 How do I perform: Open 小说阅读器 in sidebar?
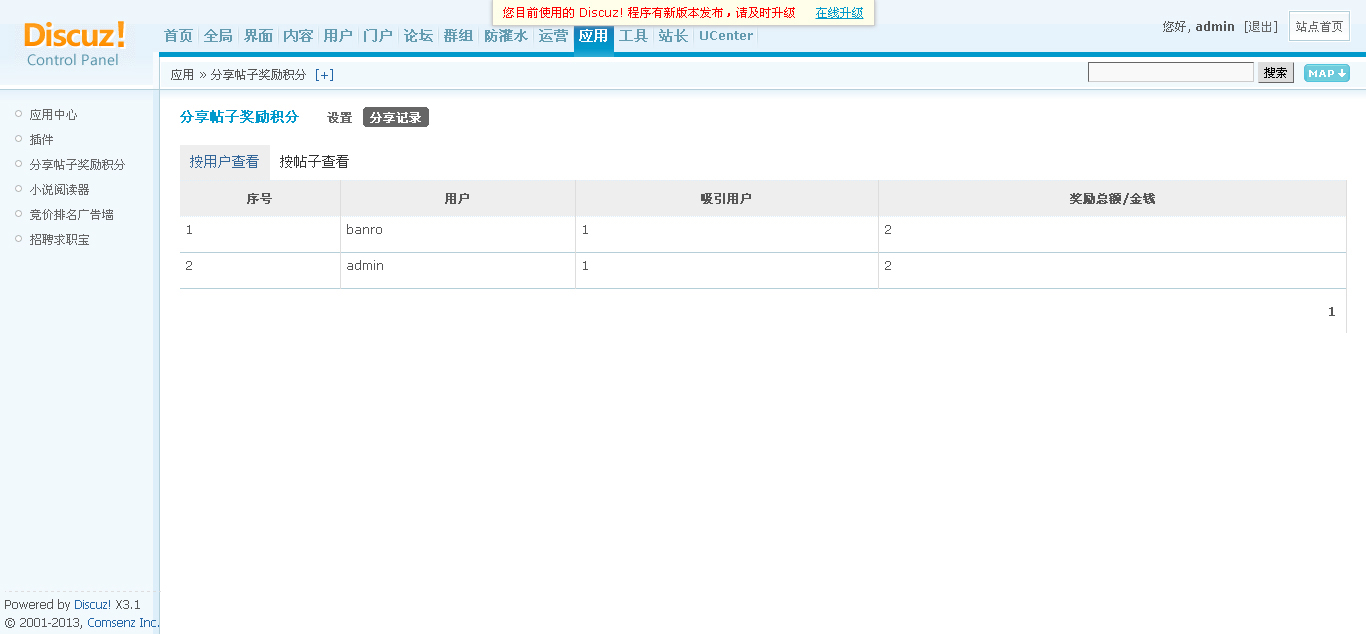pos(59,190)
